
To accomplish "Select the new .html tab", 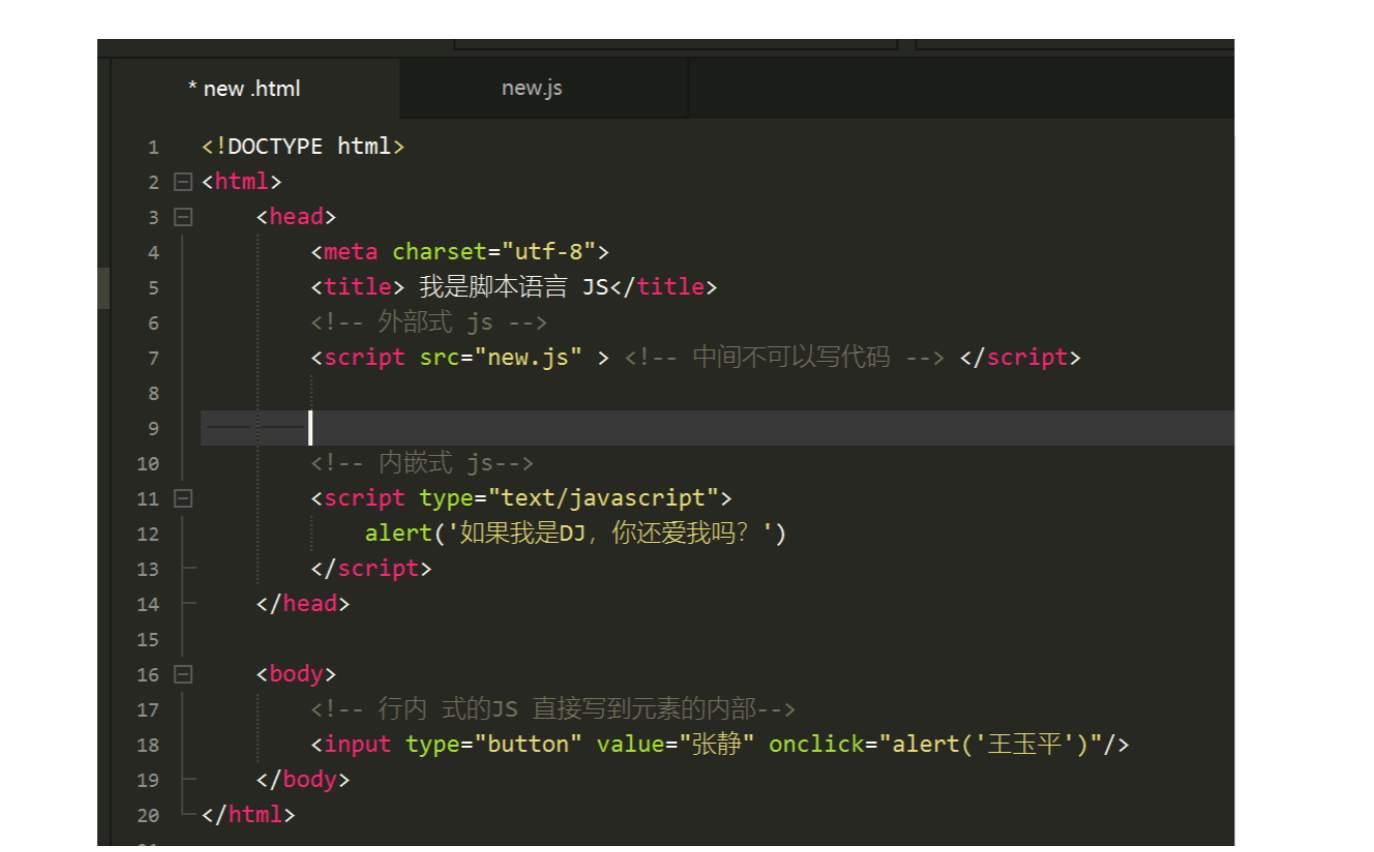I will coord(245,88).
